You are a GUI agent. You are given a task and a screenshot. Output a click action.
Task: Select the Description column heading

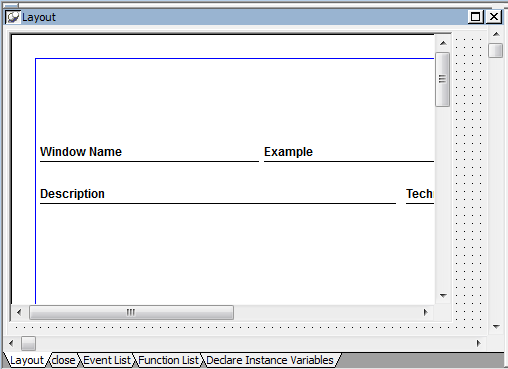tap(72, 194)
